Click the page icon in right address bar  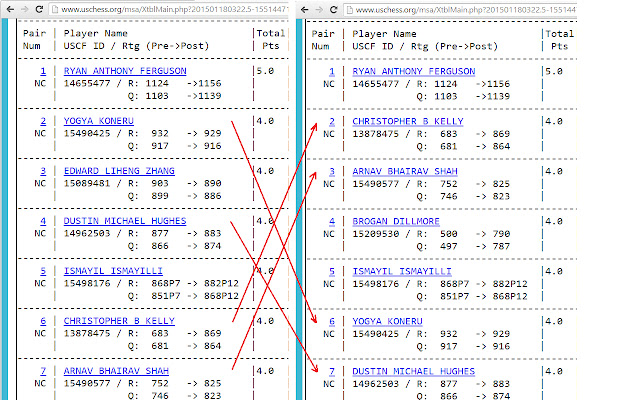pyautogui.click(x=350, y=10)
